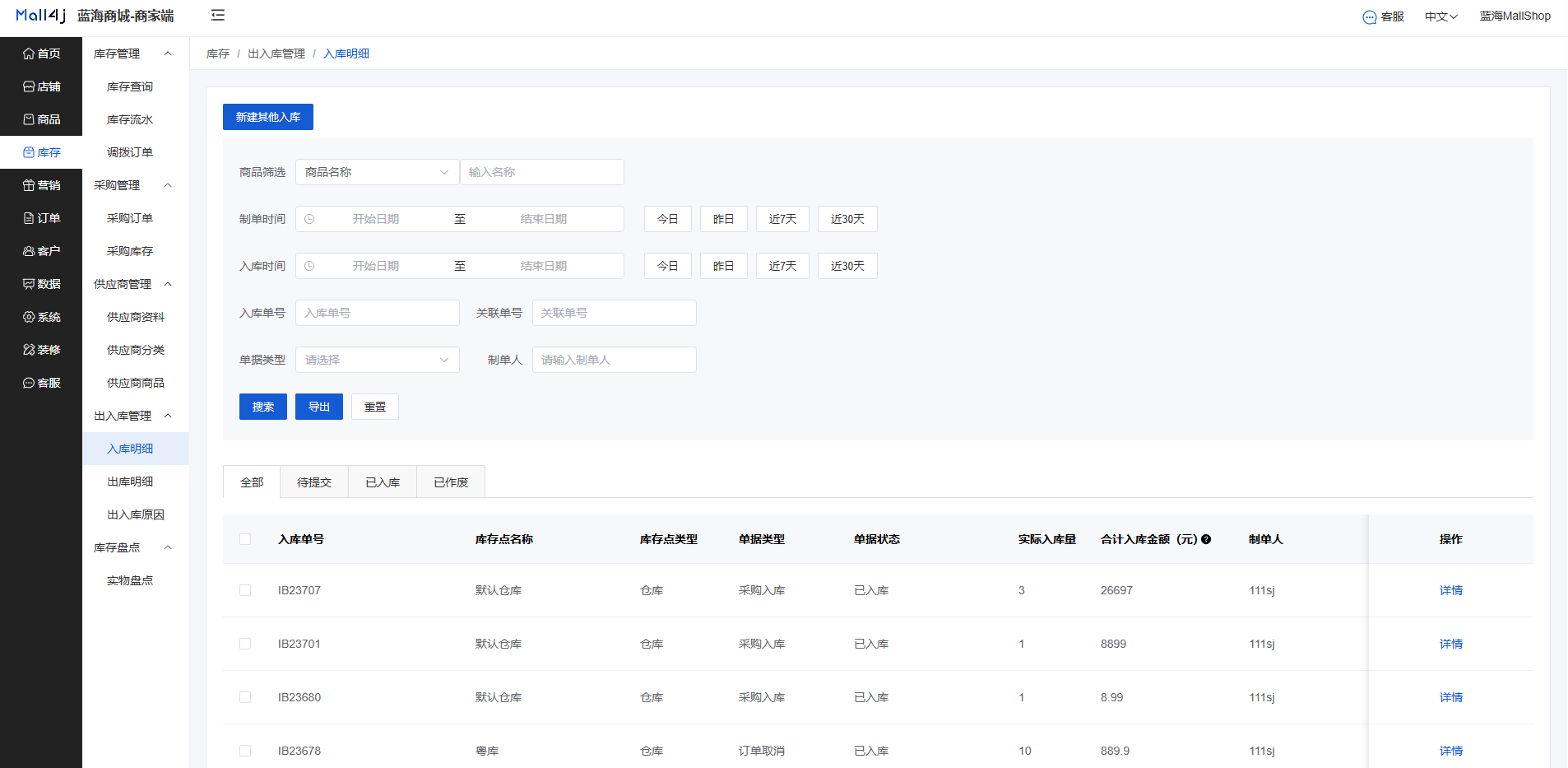Switch to 全部 tab
This screenshot has width=1568, height=768.
click(252, 482)
